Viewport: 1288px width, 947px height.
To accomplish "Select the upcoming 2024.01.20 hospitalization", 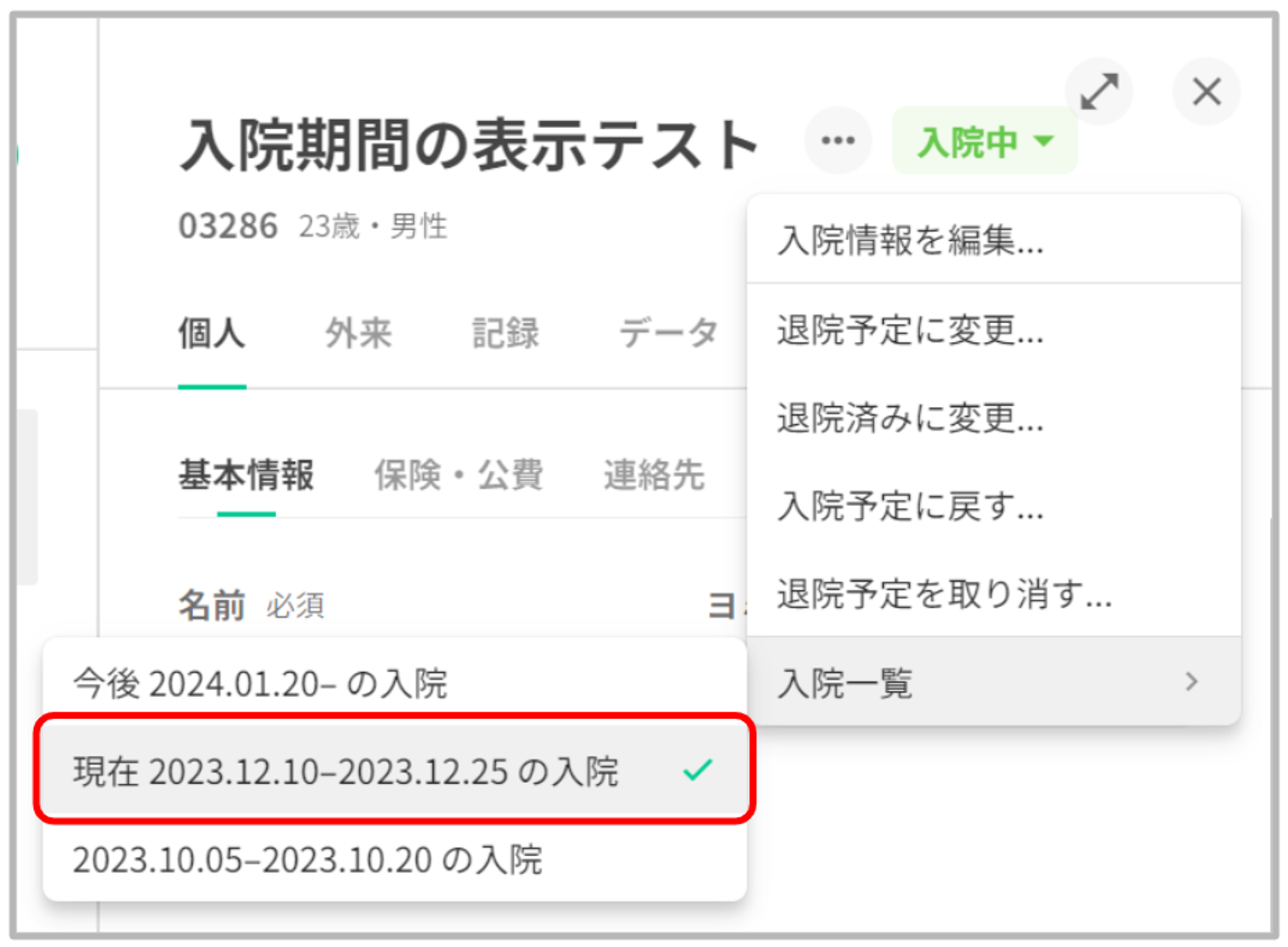I will pos(260,683).
